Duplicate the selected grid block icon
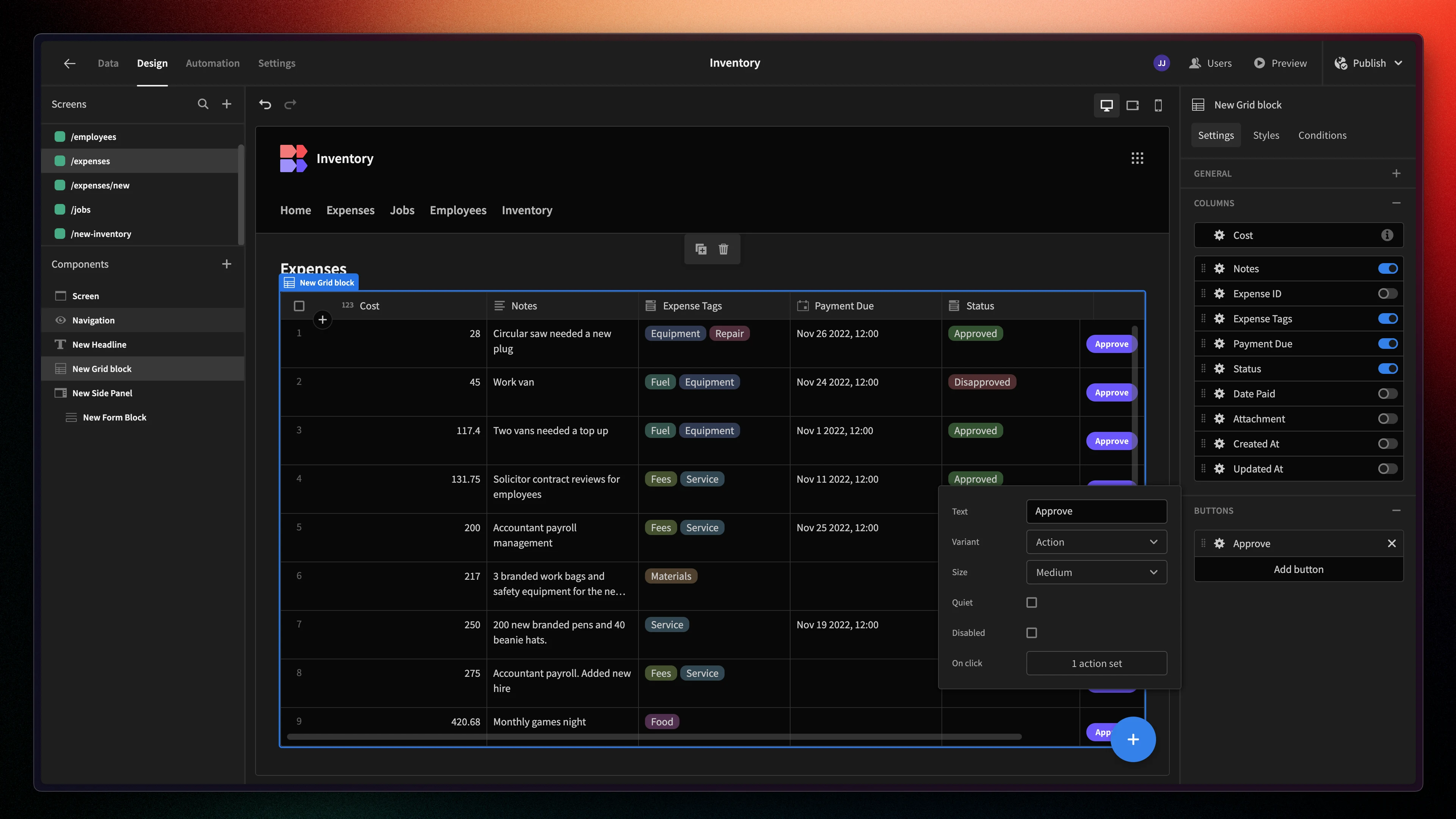 click(701, 249)
